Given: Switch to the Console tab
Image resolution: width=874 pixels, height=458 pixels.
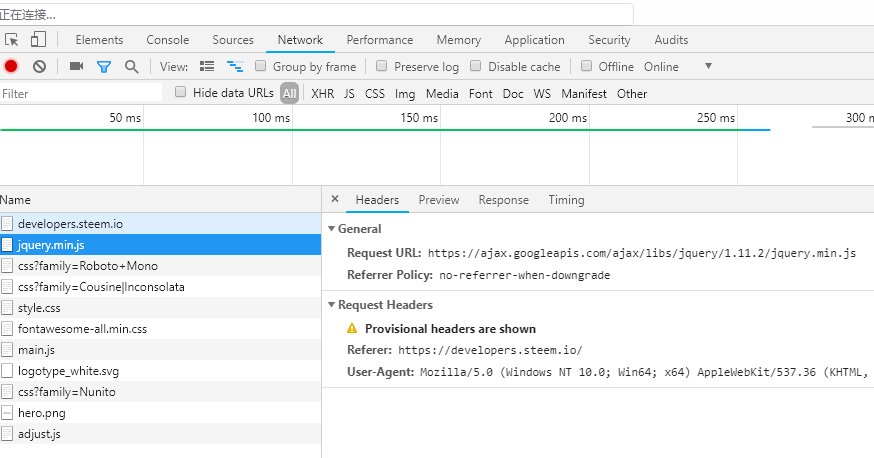Looking at the screenshot, I should click(168, 40).
